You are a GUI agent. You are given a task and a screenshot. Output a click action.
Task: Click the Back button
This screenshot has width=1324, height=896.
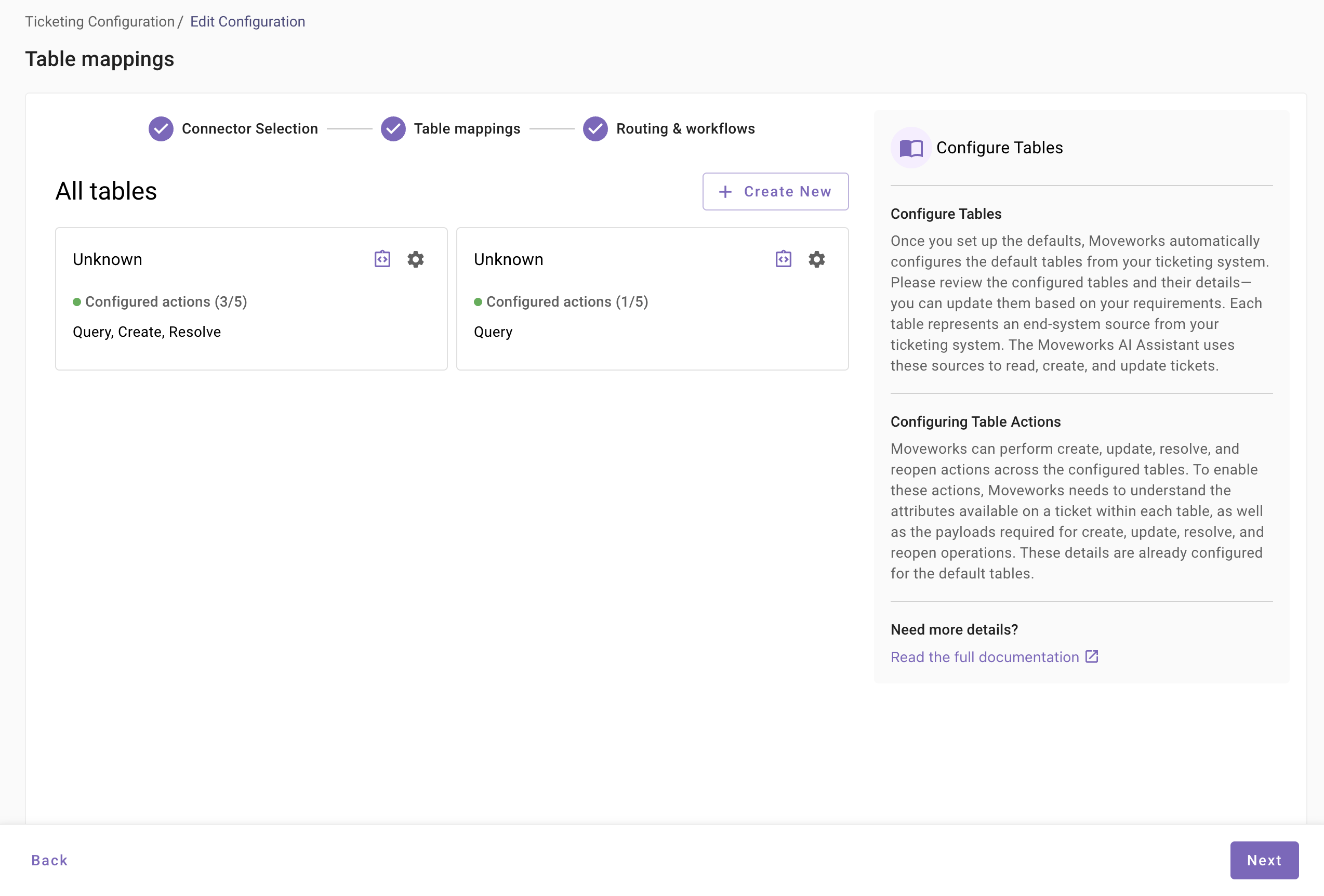[x=49, y=860]
